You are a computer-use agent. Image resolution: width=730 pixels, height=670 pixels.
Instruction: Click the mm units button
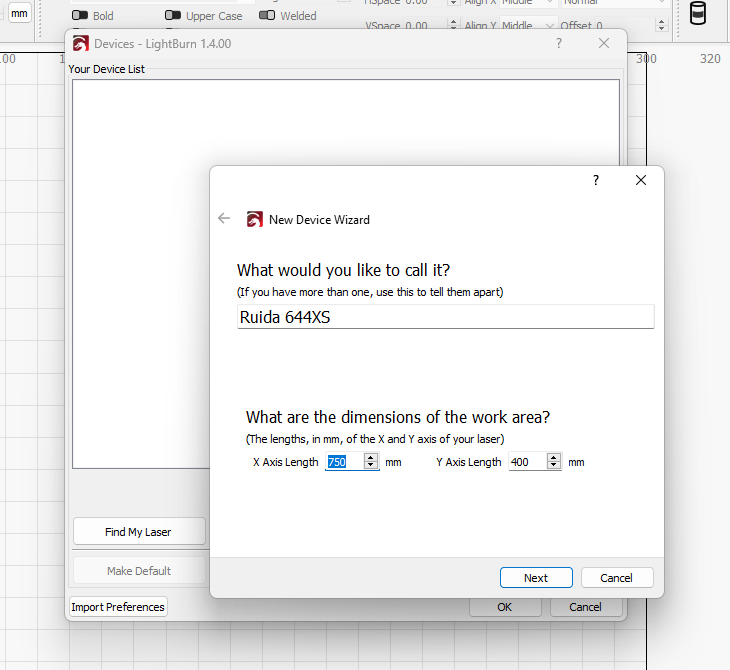pyautogui.click(x=19, y=13)
